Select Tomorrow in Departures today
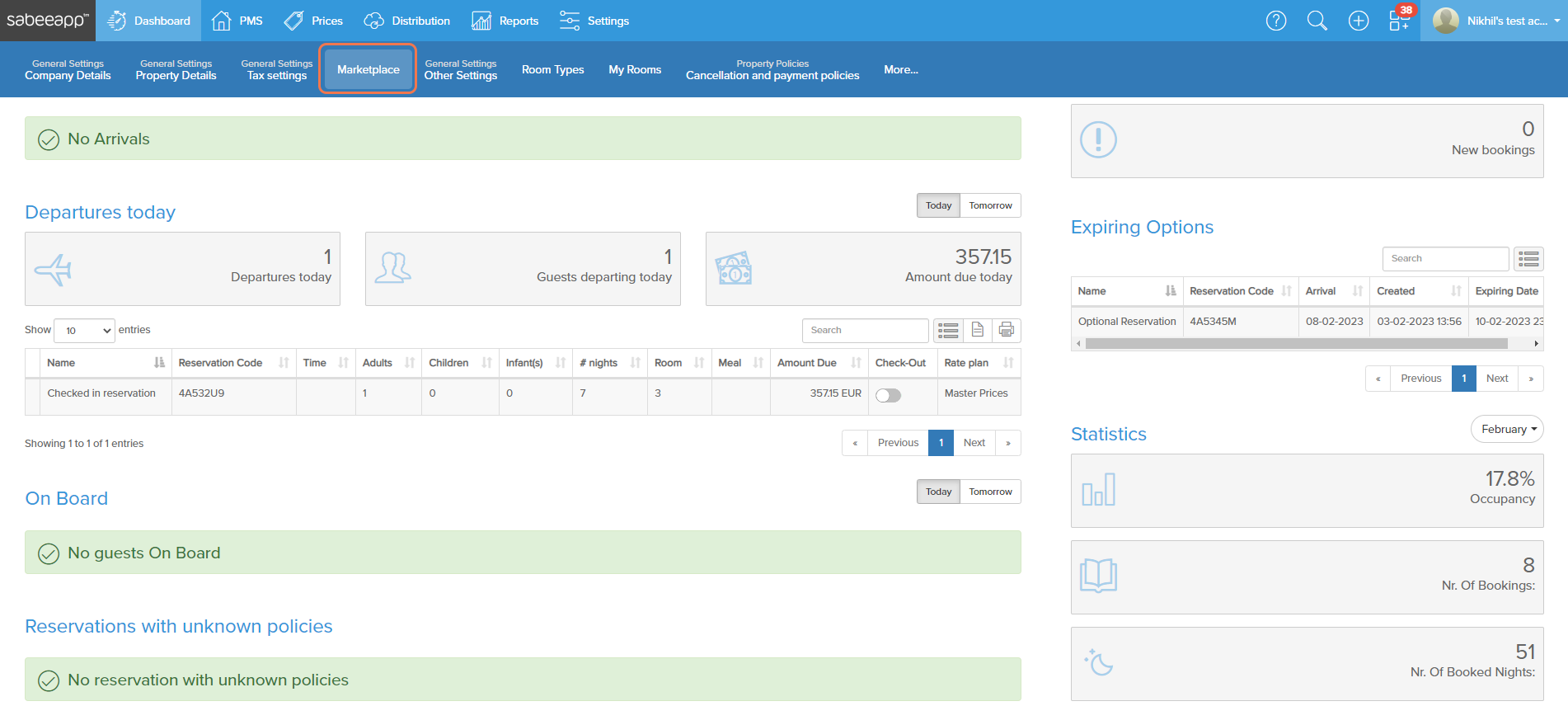This screenshot has height=706, width=1568. click(x=990, y=205)
